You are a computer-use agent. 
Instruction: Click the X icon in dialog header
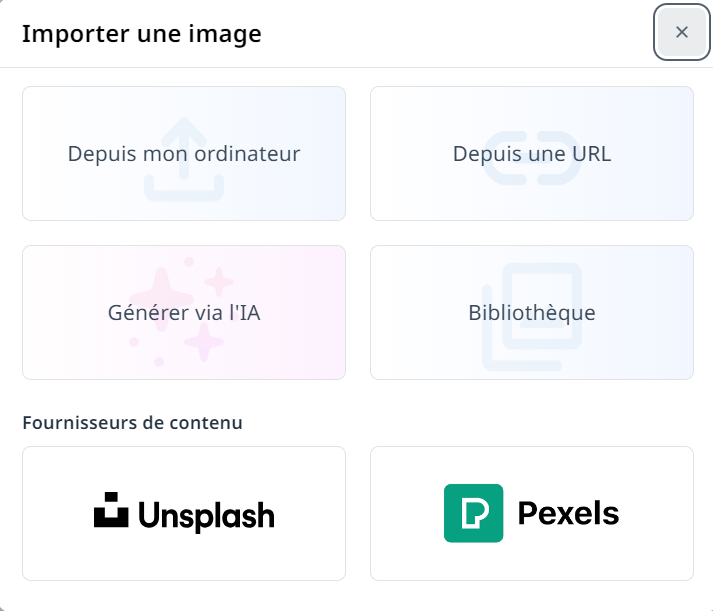[682, 32]
